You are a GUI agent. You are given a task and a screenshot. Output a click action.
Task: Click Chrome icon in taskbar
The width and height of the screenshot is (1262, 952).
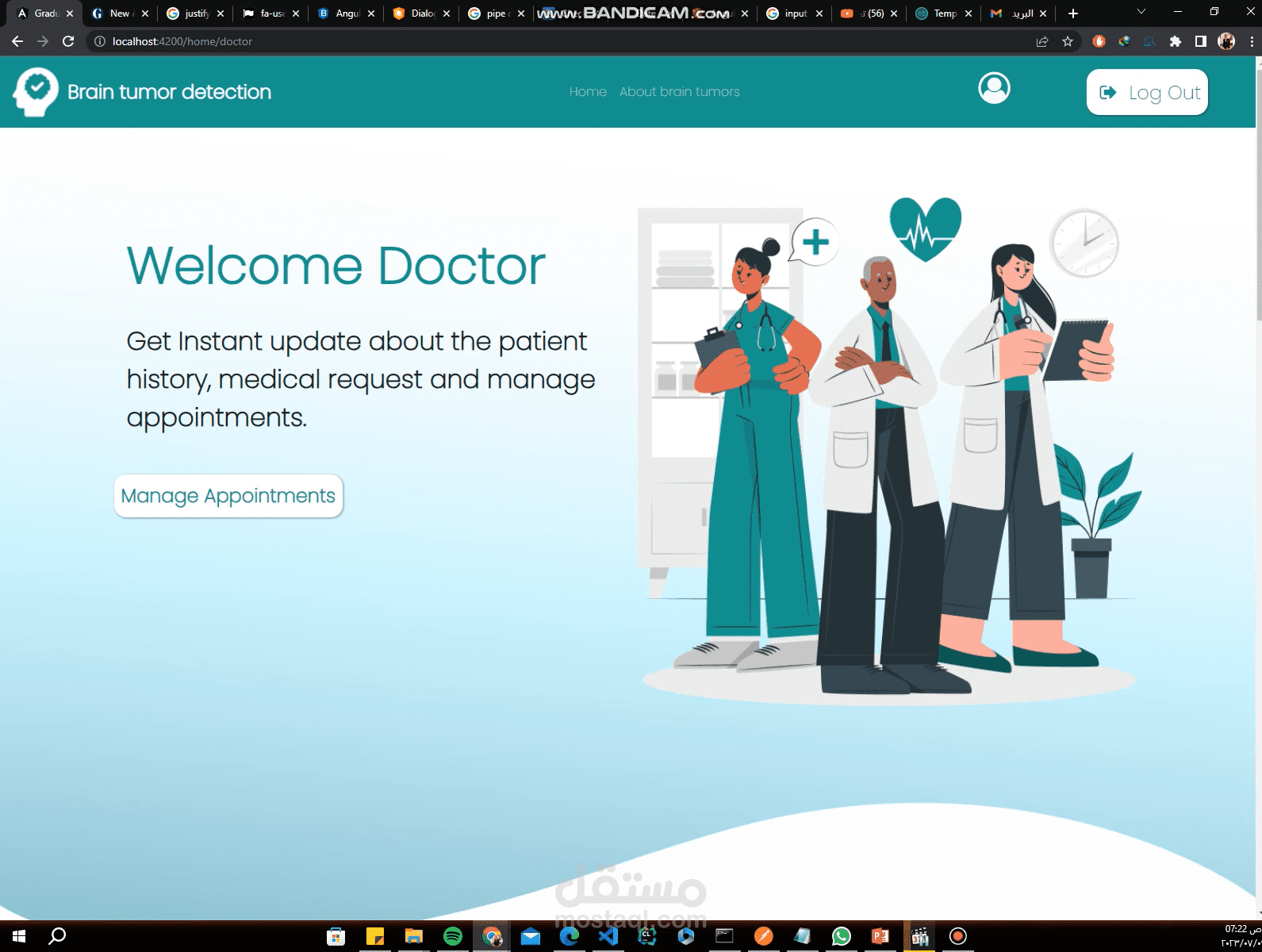(x=492, y=936)
